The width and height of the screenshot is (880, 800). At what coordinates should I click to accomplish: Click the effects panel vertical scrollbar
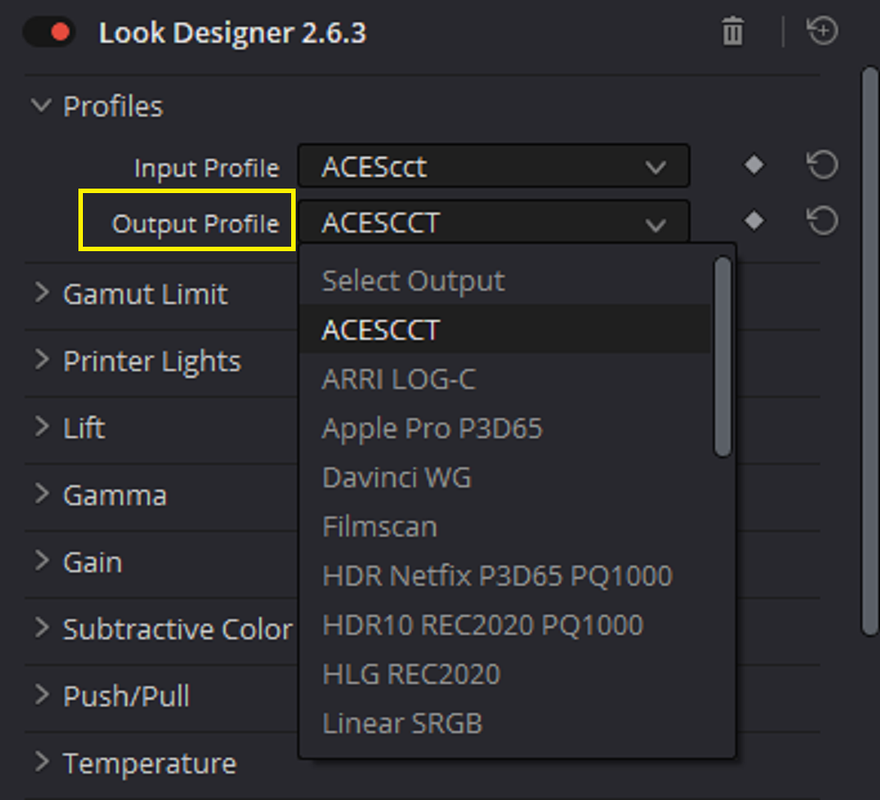point(870,351)
